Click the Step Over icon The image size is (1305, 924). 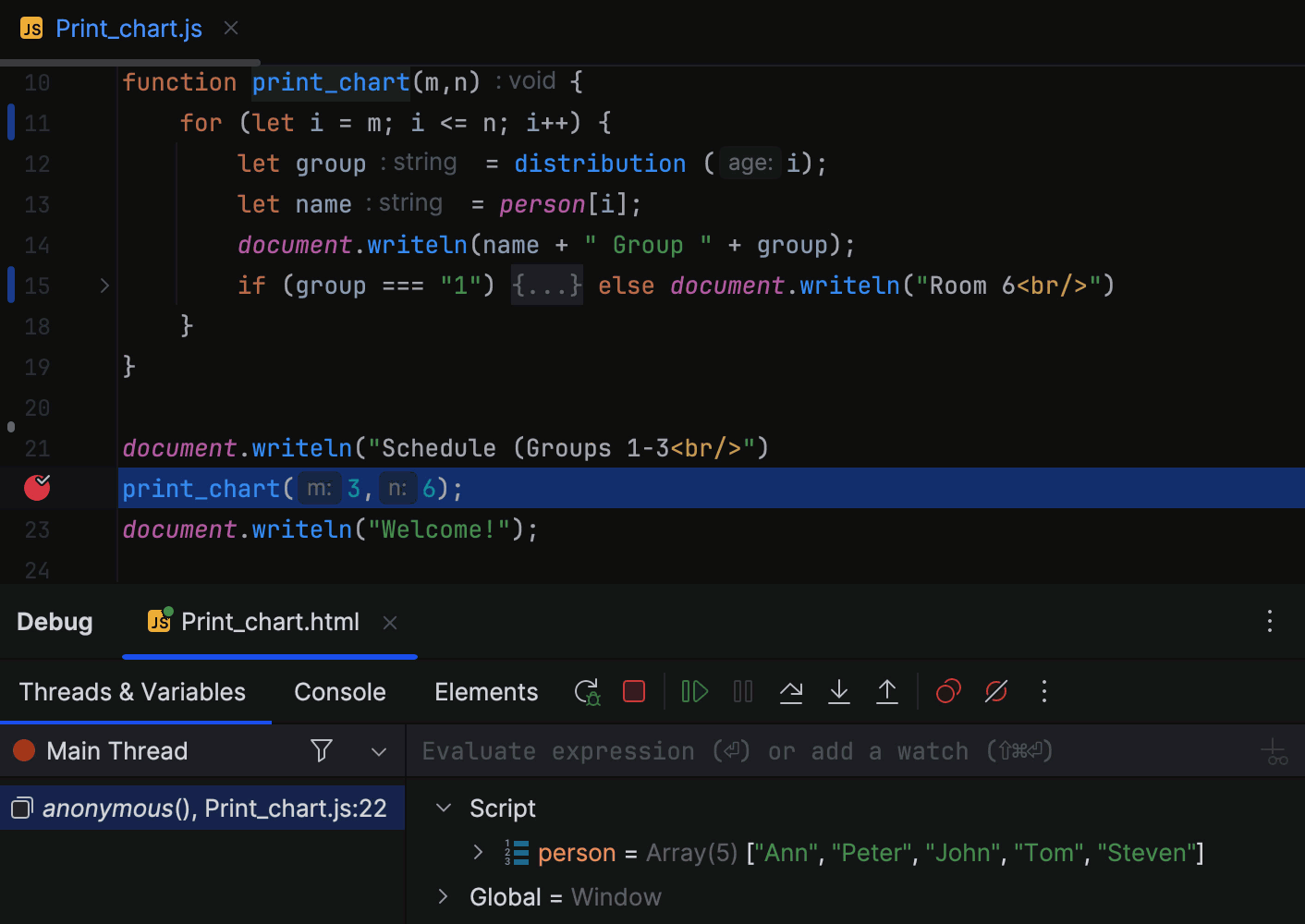tap(791, 691)
